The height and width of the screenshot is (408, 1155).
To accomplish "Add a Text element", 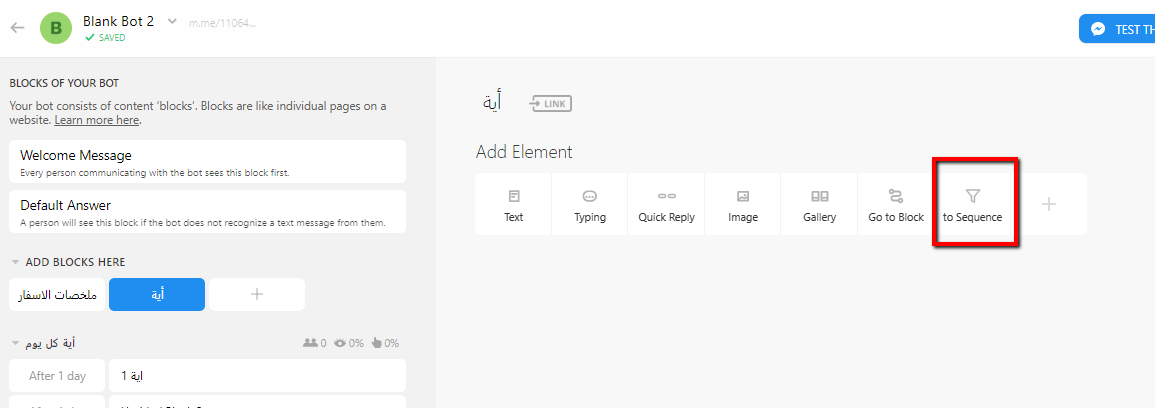I will 513,204.
